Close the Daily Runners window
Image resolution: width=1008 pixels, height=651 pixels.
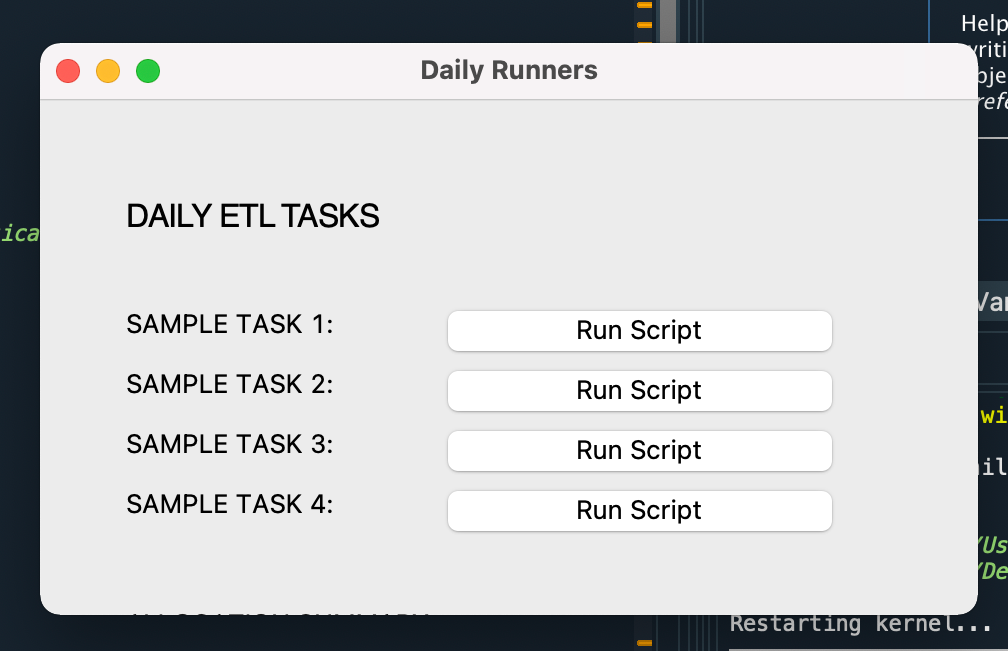(68, 71)
